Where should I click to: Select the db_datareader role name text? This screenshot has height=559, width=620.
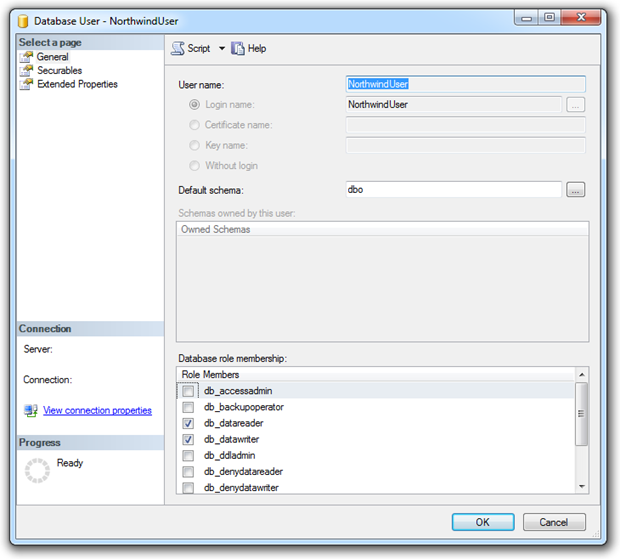pos(234,423)
